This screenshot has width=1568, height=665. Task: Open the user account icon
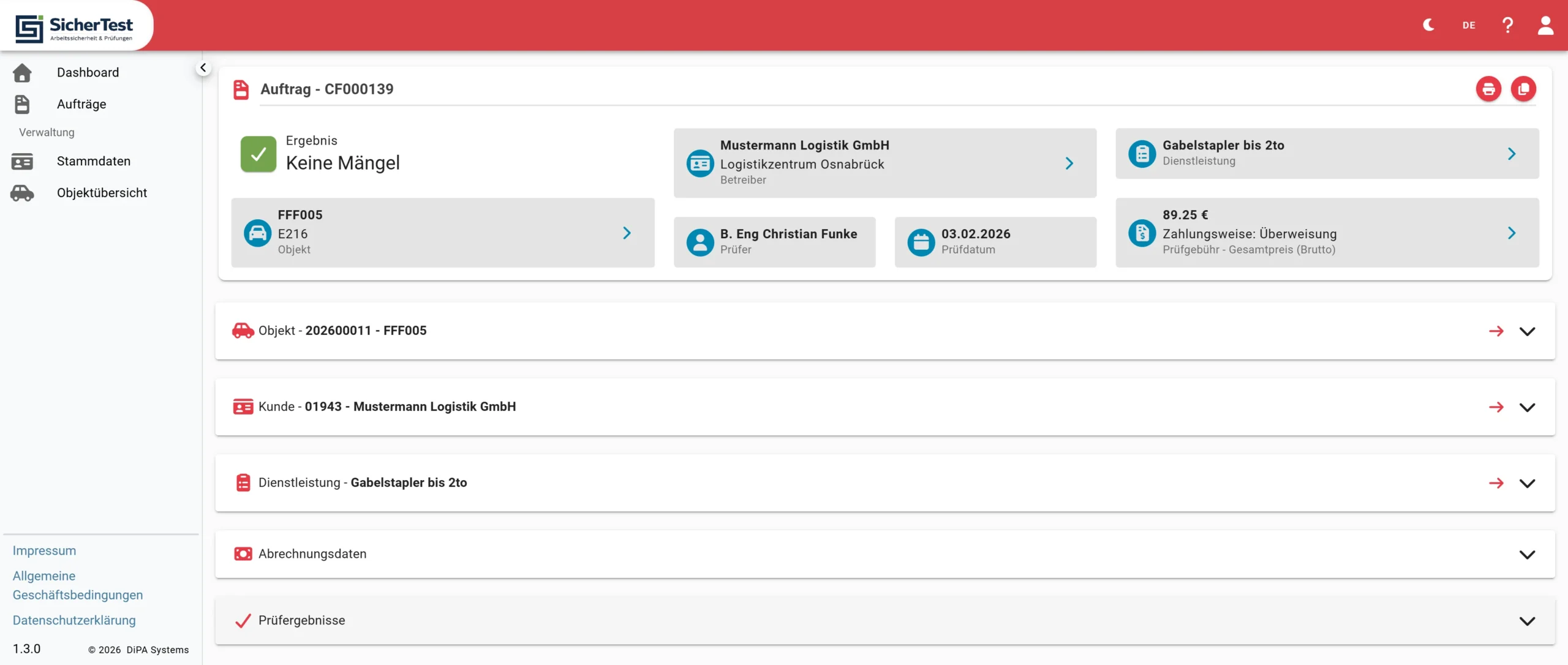point(1545,25)
